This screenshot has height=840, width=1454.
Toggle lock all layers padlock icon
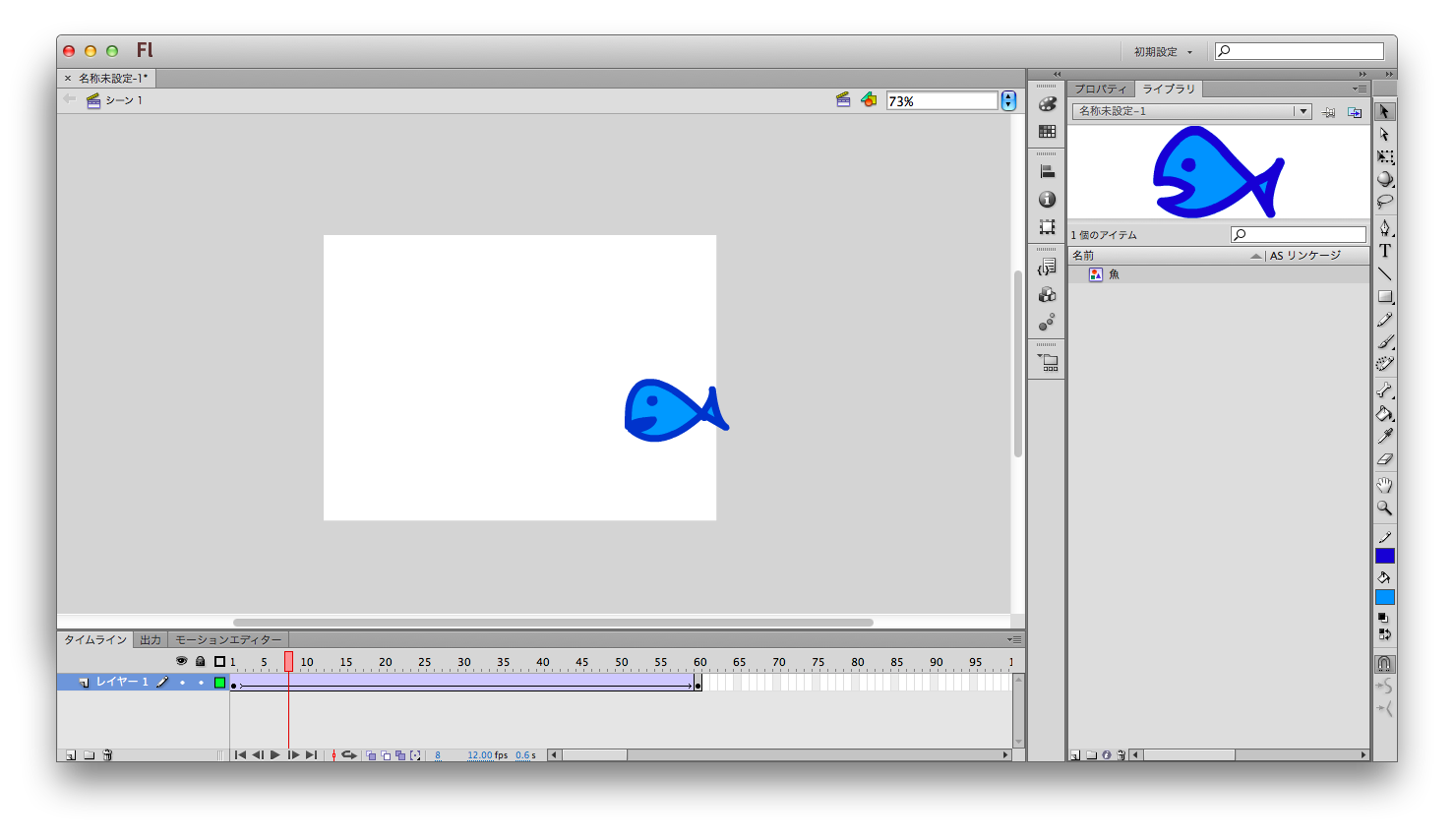pyautogui.click(x=201, y=661)
